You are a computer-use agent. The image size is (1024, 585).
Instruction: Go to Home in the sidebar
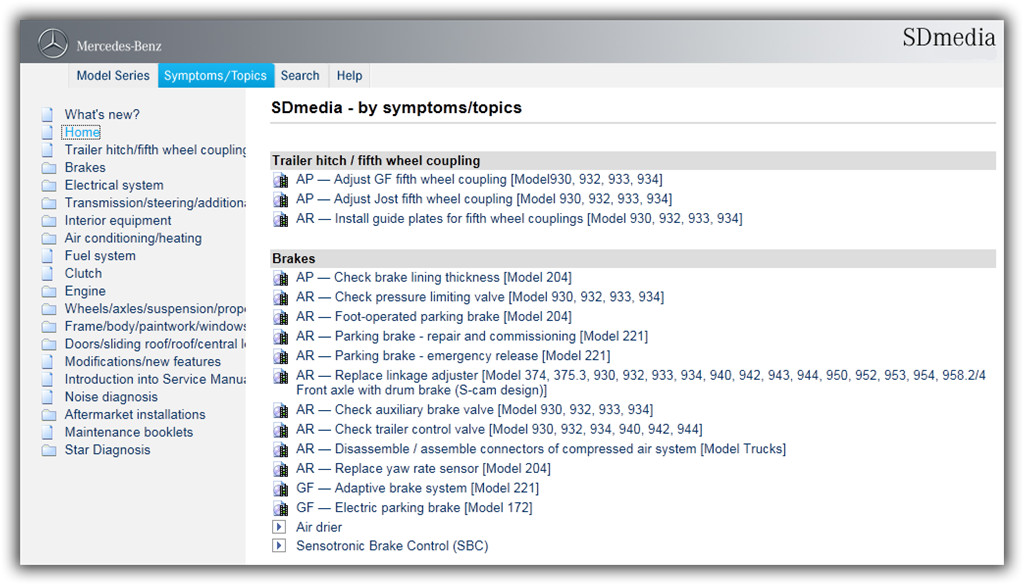(x=82, y=133)
